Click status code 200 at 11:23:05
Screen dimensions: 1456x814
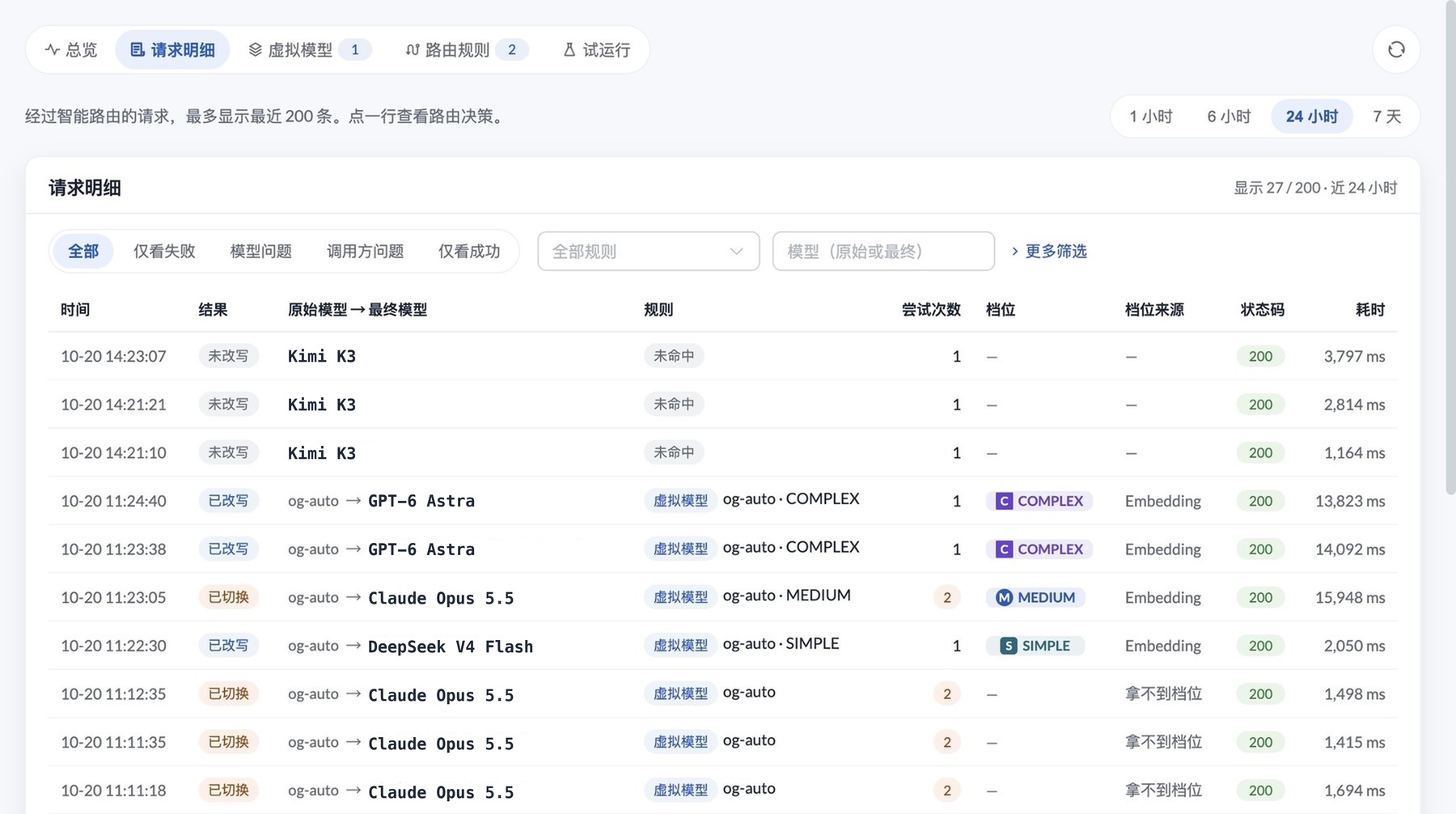pos(1260,597)
